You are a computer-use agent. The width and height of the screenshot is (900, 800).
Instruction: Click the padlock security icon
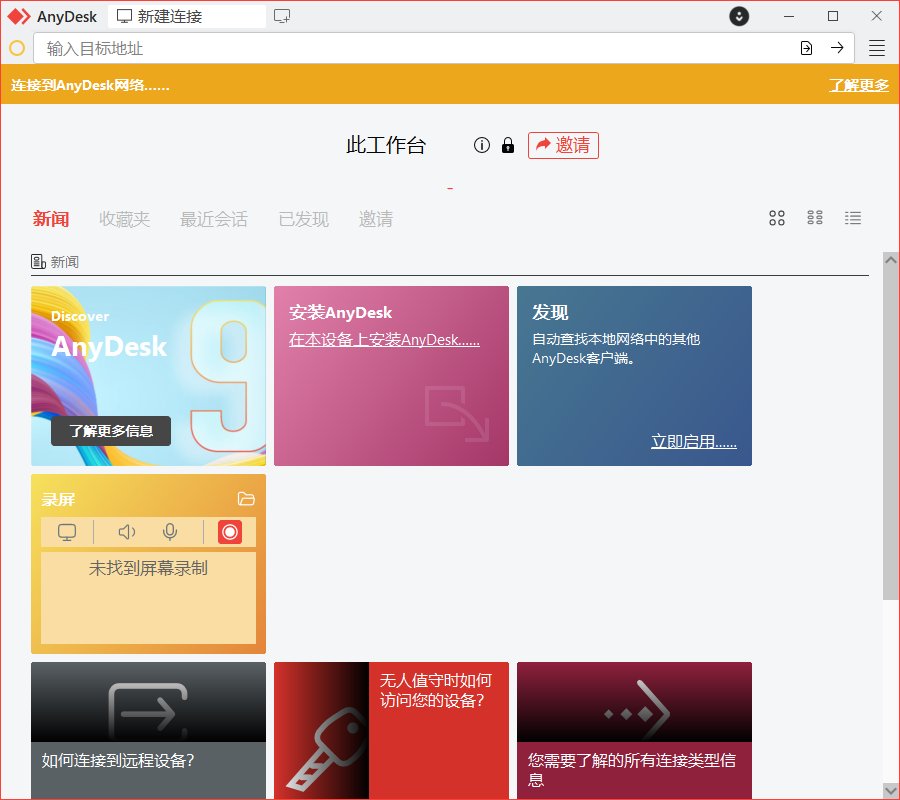(x=507, y=145)
